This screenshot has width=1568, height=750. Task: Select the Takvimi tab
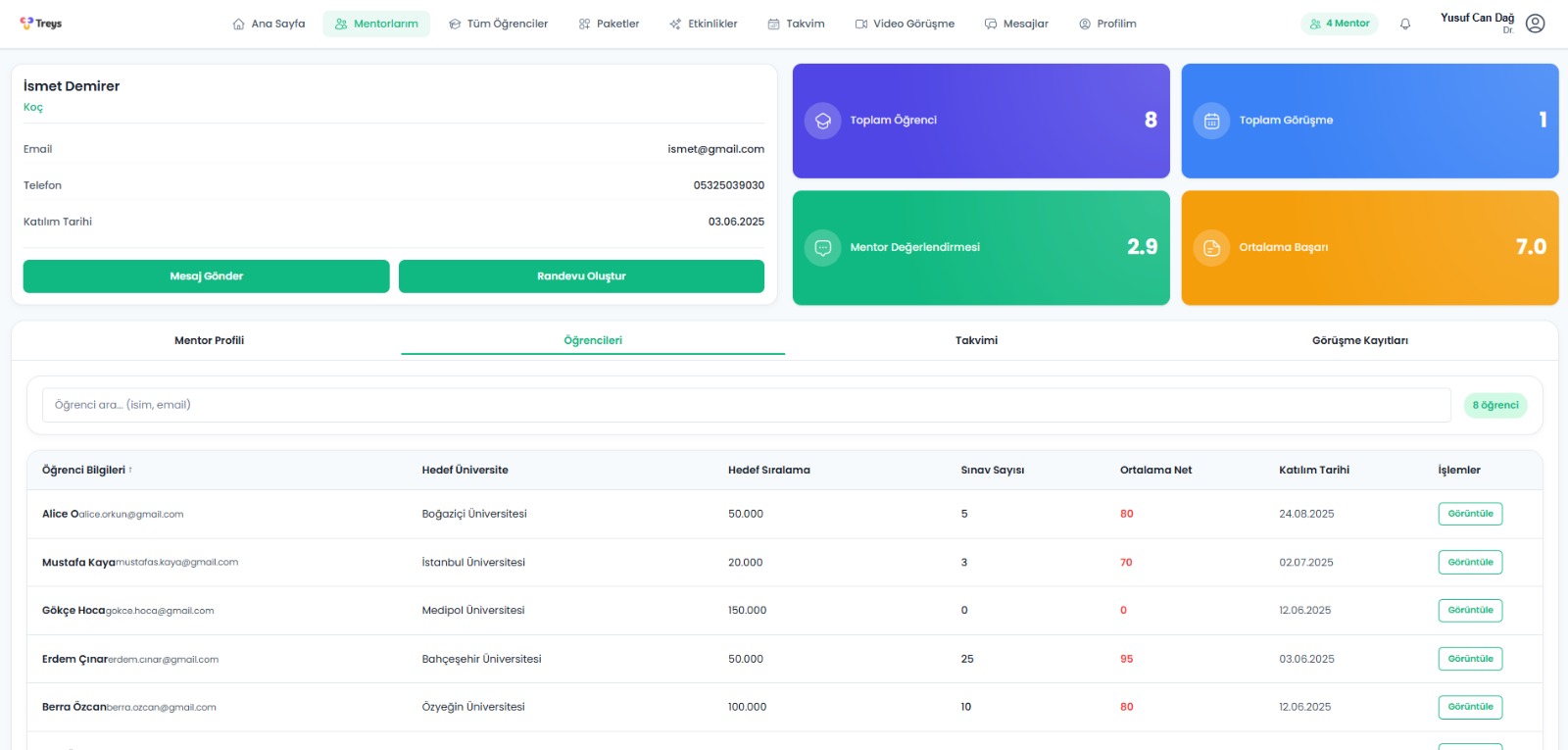[976, 340]
